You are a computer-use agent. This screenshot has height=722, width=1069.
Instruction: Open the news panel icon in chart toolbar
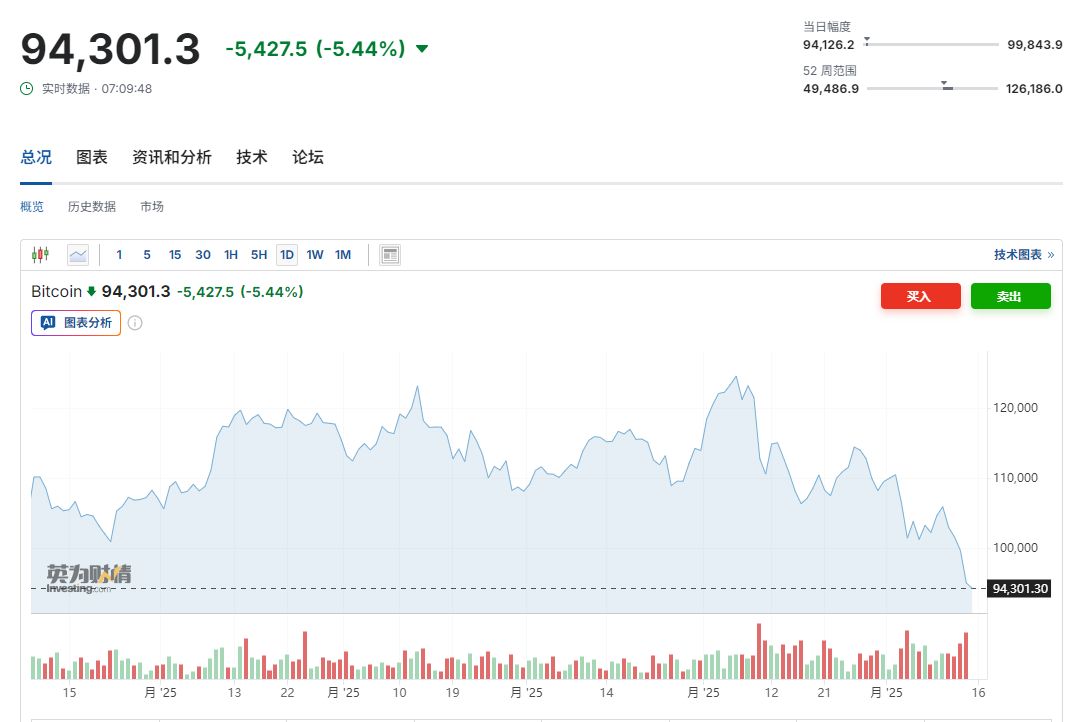coord(390,255)
